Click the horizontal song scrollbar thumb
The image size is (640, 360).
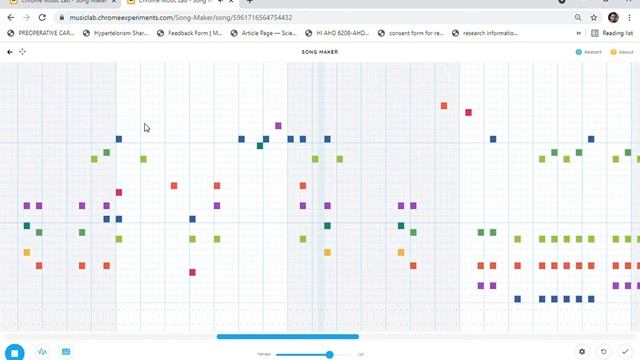pyautogui.click(x=288, y=337)
